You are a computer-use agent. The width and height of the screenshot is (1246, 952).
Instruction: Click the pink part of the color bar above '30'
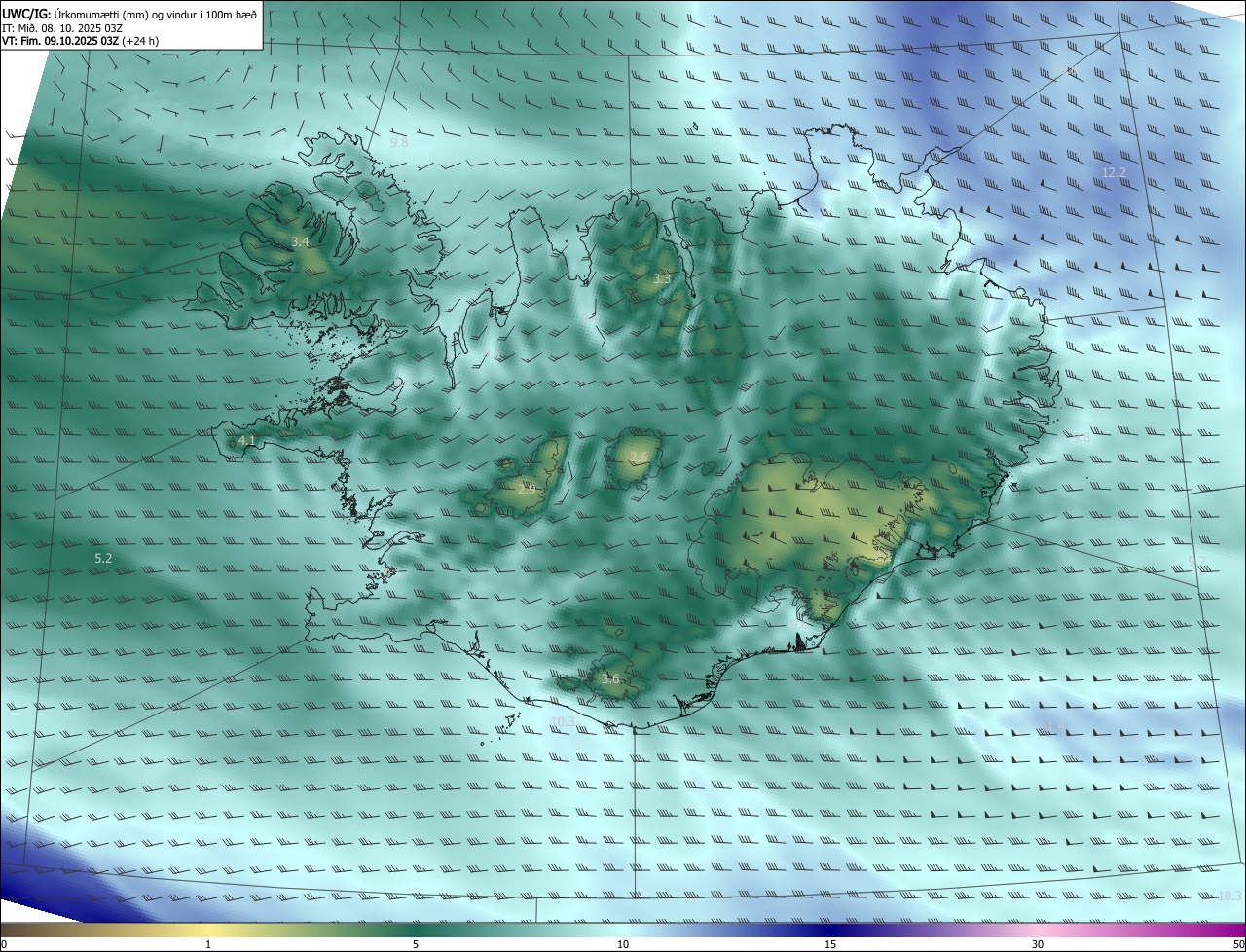click(x=1038, y=930)
